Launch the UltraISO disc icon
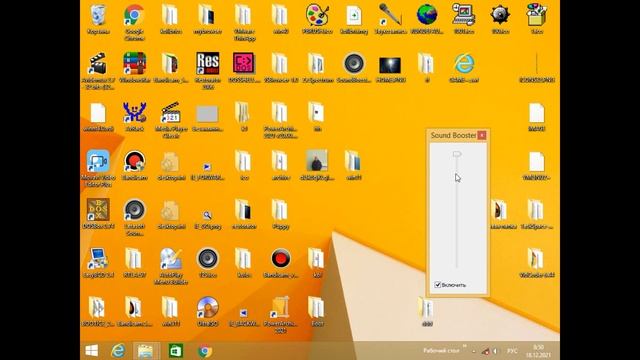 click(x=207, y=307)
